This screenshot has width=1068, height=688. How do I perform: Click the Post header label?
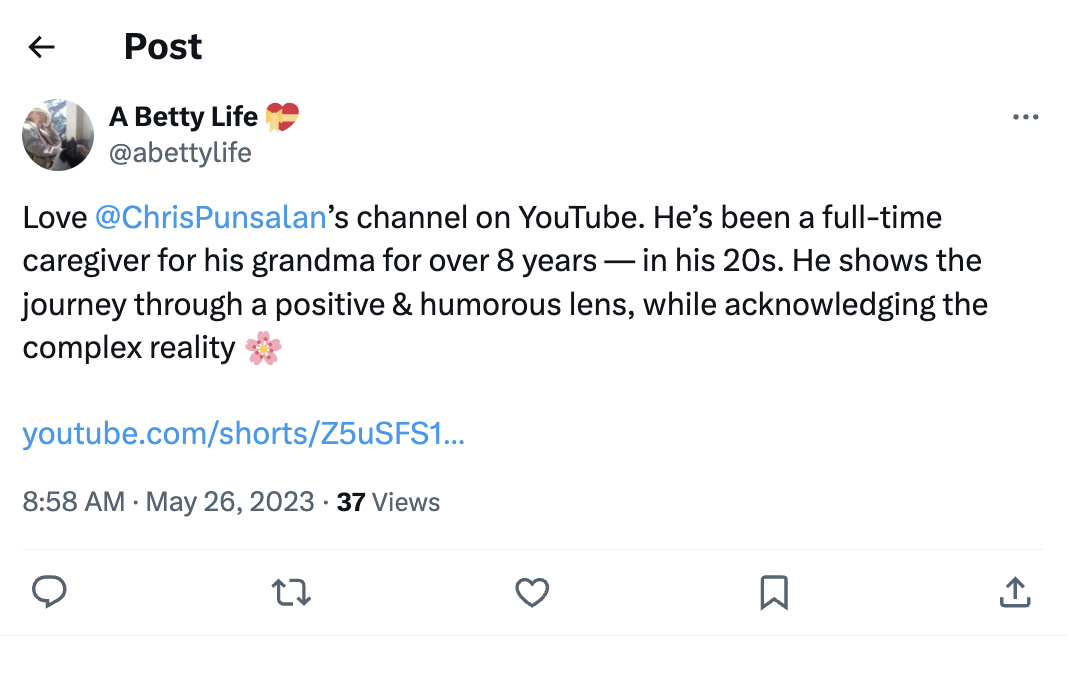tap(162, 46)
